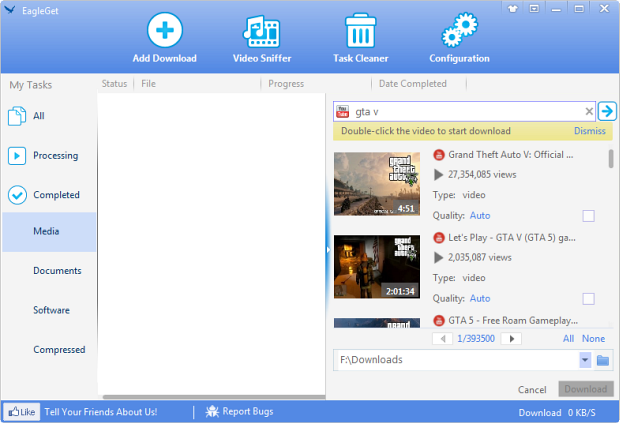Tick the checkbox for Grand Theft Auto V: Official
The height and width of the screenshot is (423, 620).
tap(588, 216)
